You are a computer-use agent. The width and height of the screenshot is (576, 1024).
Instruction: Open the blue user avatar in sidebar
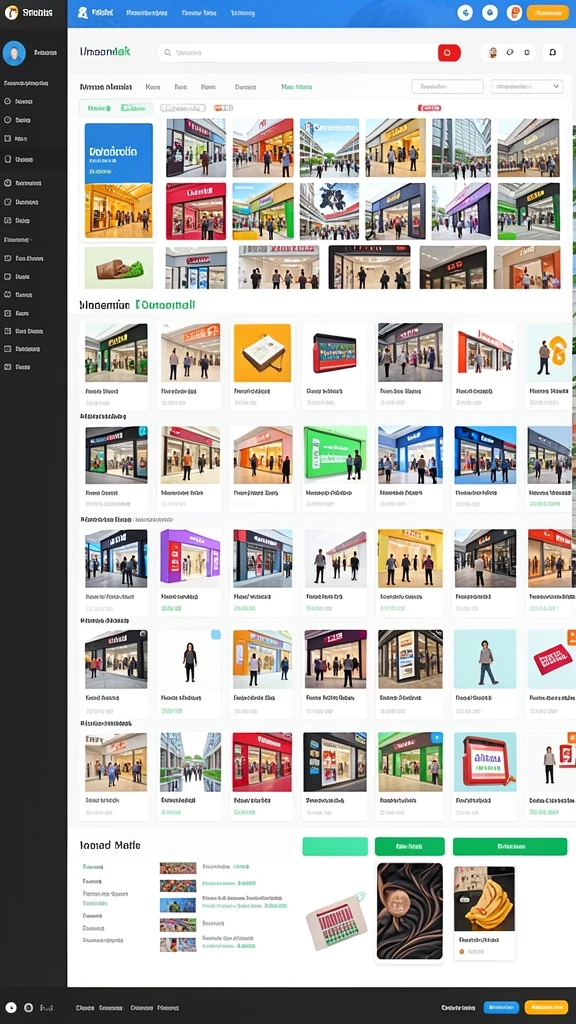click(x=14, y=53)
